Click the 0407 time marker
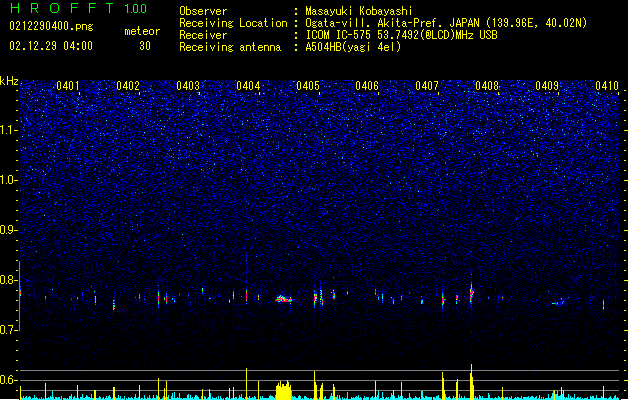629x400 pixels. click(427, 85)
